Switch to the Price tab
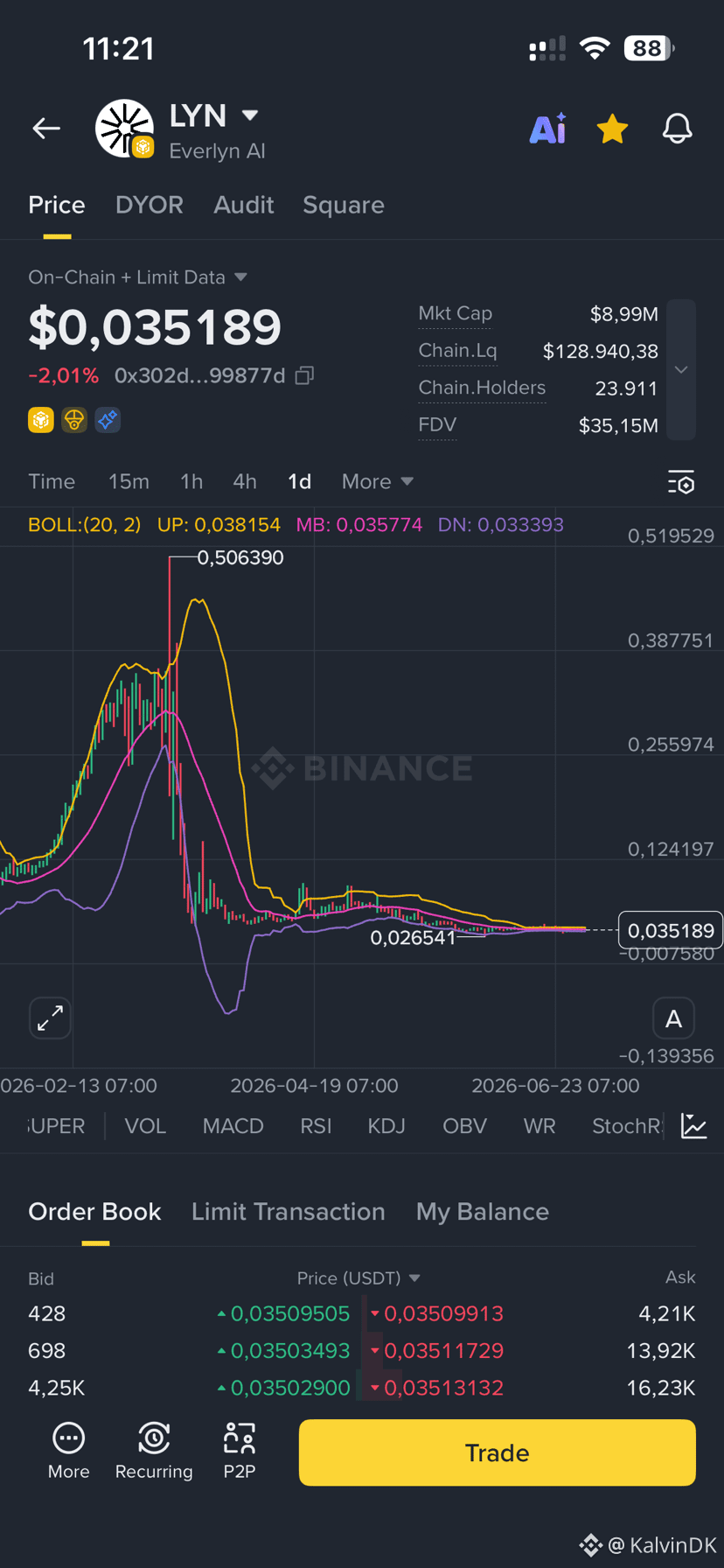The width and height of the screenshot is (724, 1568). pos(57,205)
